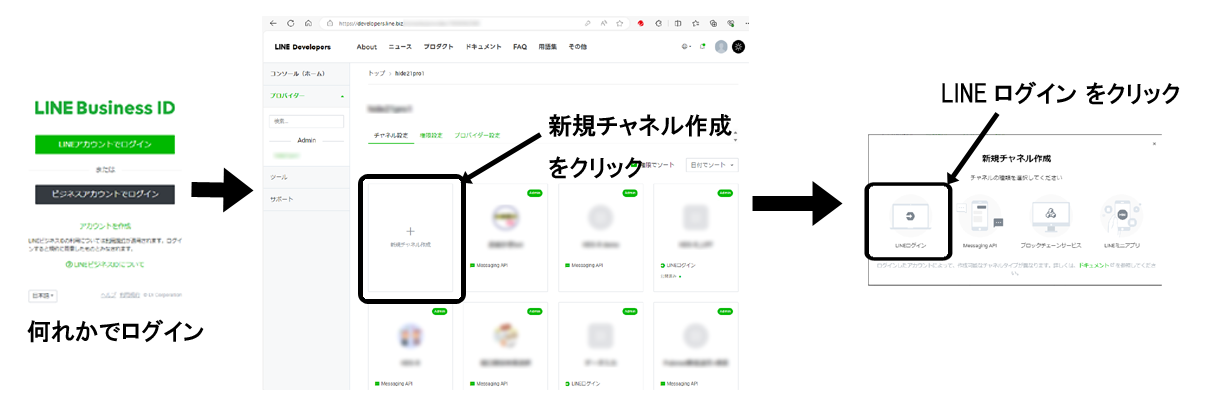Collapse the プロバイダー sidebar section

[306, 95]
